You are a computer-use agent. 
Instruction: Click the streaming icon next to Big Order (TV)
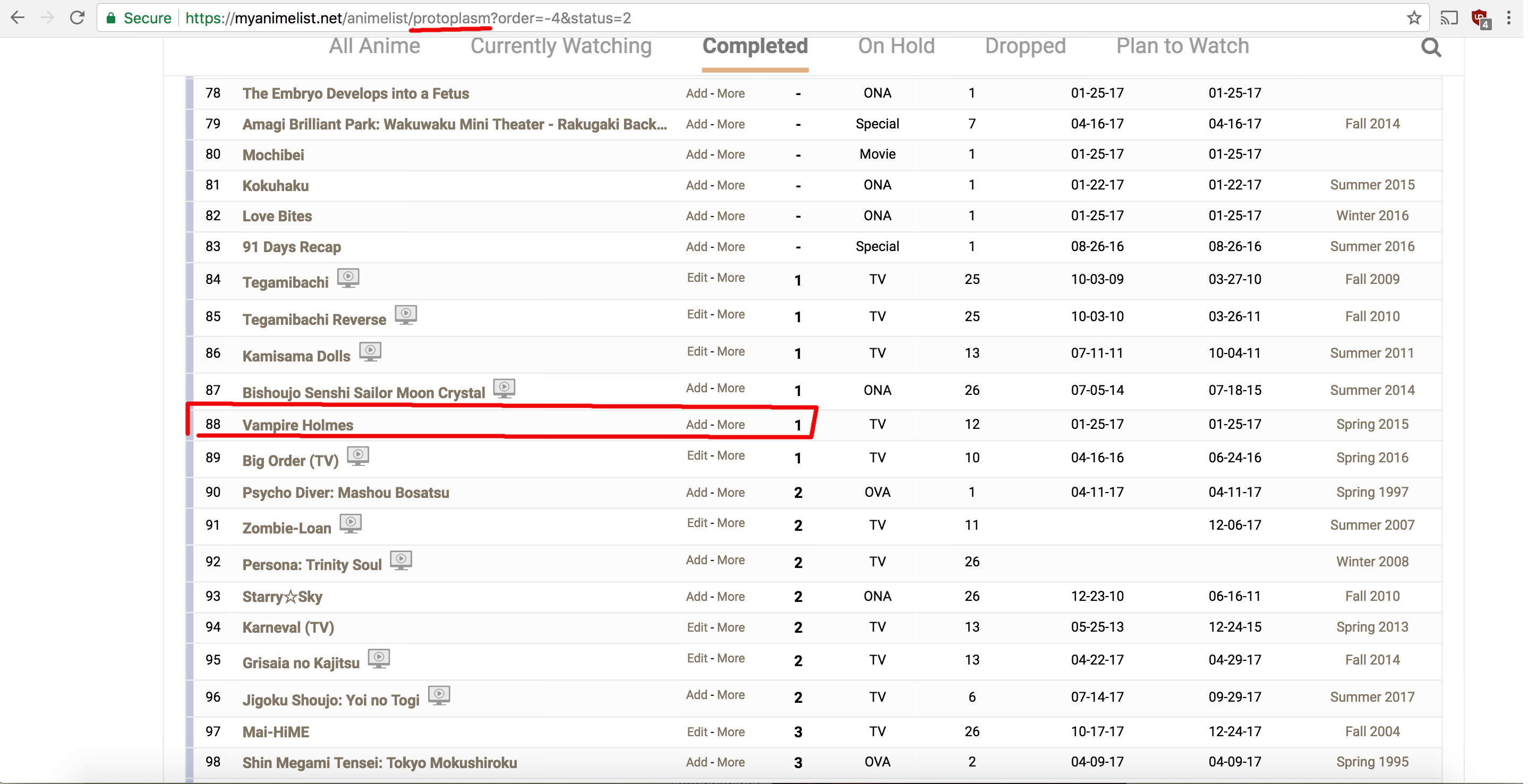point(357,456)
